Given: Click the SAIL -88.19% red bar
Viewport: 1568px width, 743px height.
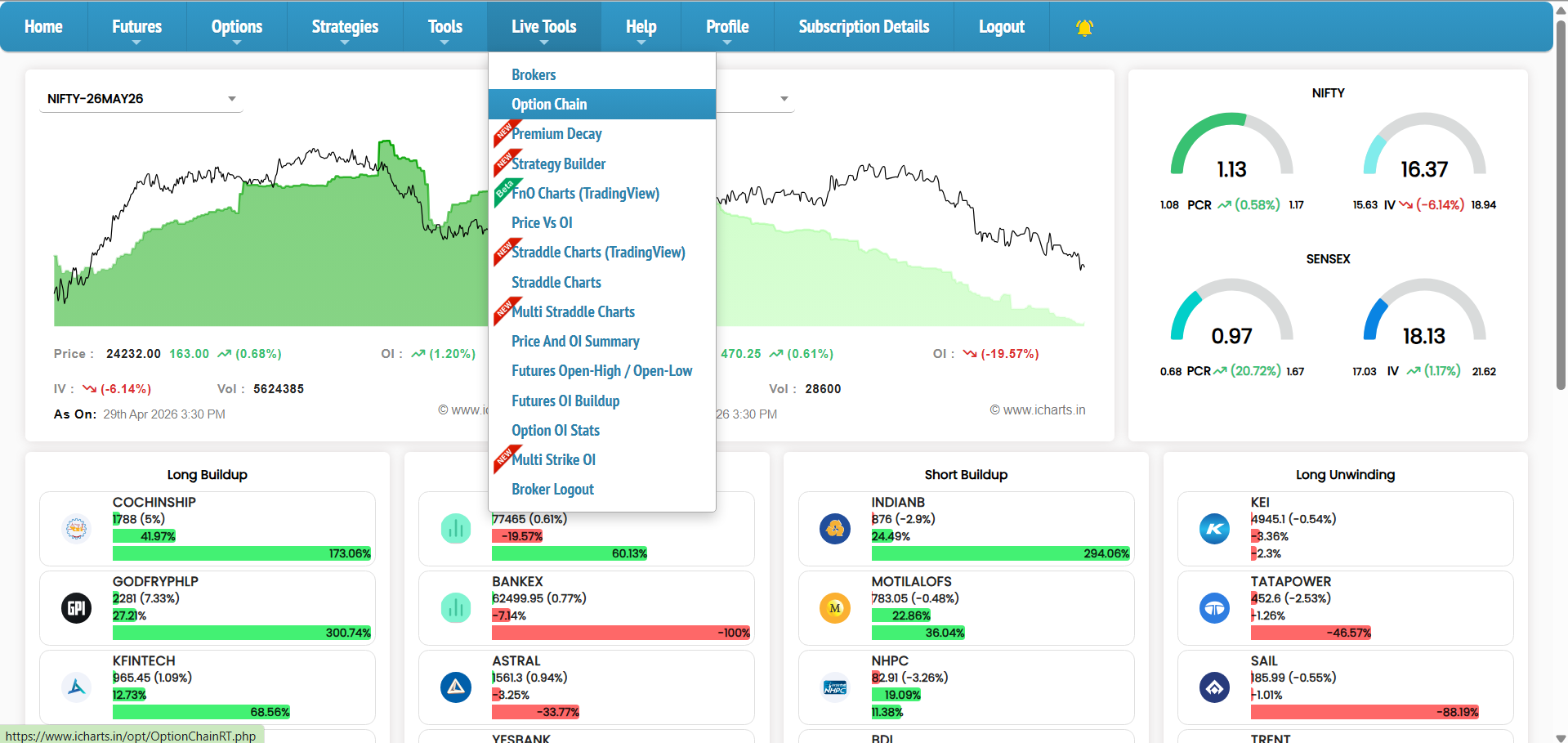Looking at the screenshot, I should pyautogui.click(x=1365, y=712).
